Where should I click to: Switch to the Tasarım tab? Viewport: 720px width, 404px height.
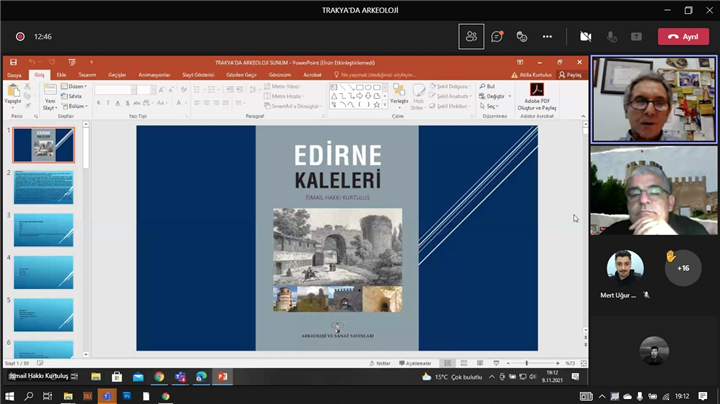tap(87, 75)
